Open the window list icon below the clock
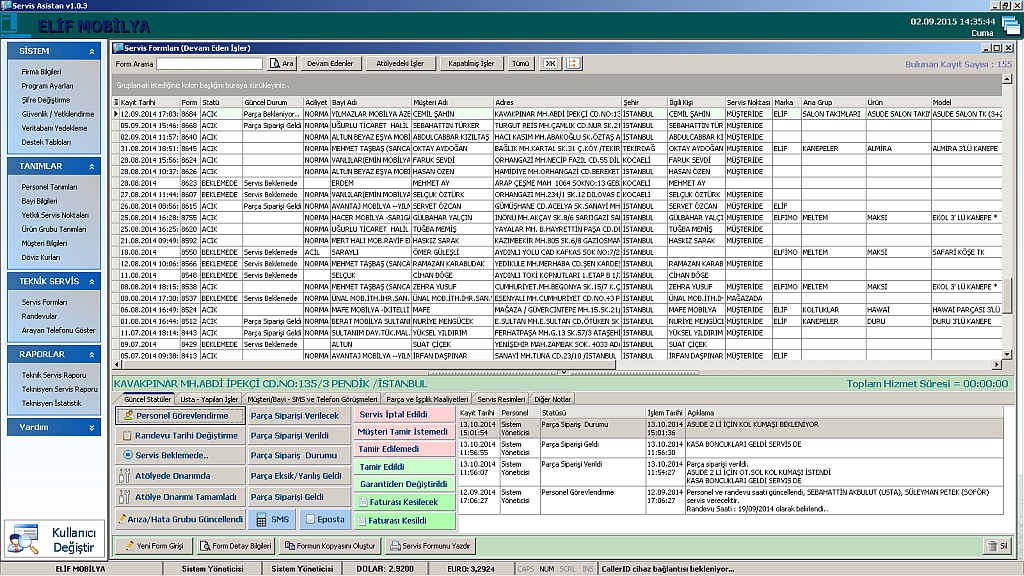The width and height of the screenshot is (1024, 576). coord(1010,26)
